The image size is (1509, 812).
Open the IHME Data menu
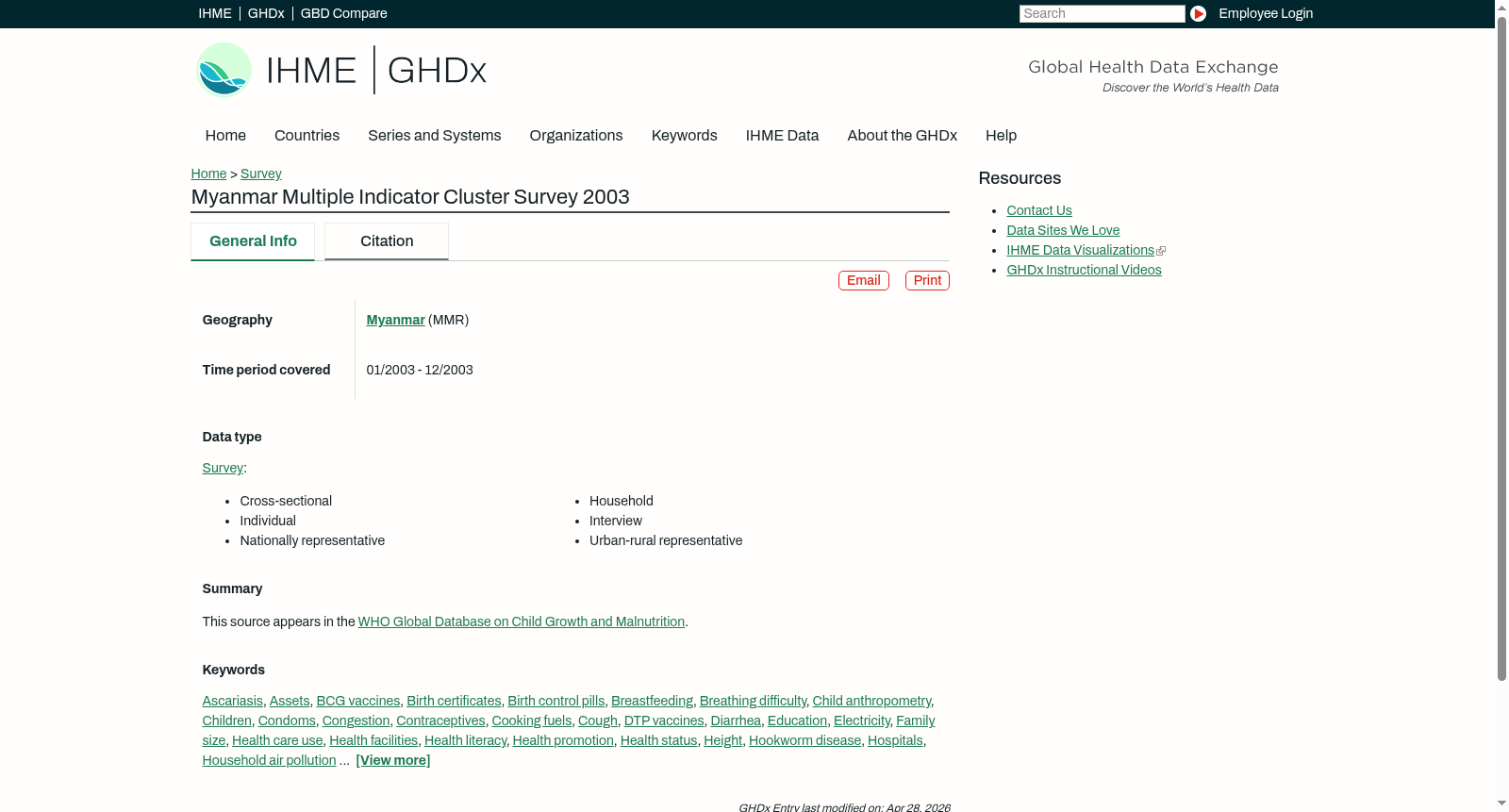[782, 136]
